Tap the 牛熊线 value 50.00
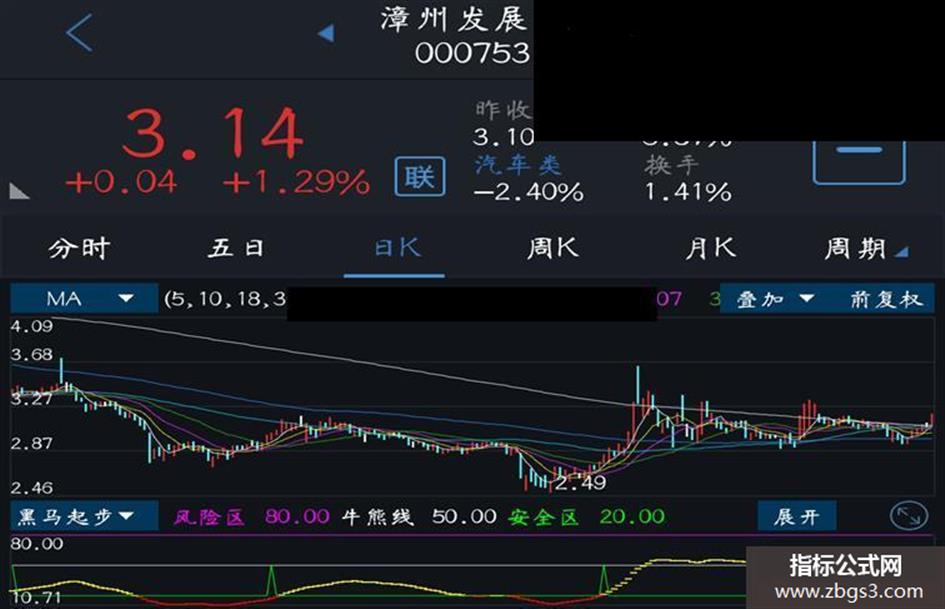 464,516
